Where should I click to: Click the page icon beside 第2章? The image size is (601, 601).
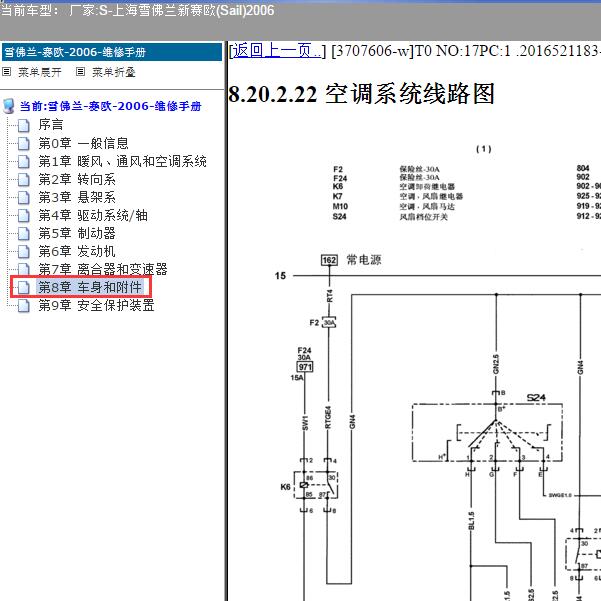coord(24,179)
